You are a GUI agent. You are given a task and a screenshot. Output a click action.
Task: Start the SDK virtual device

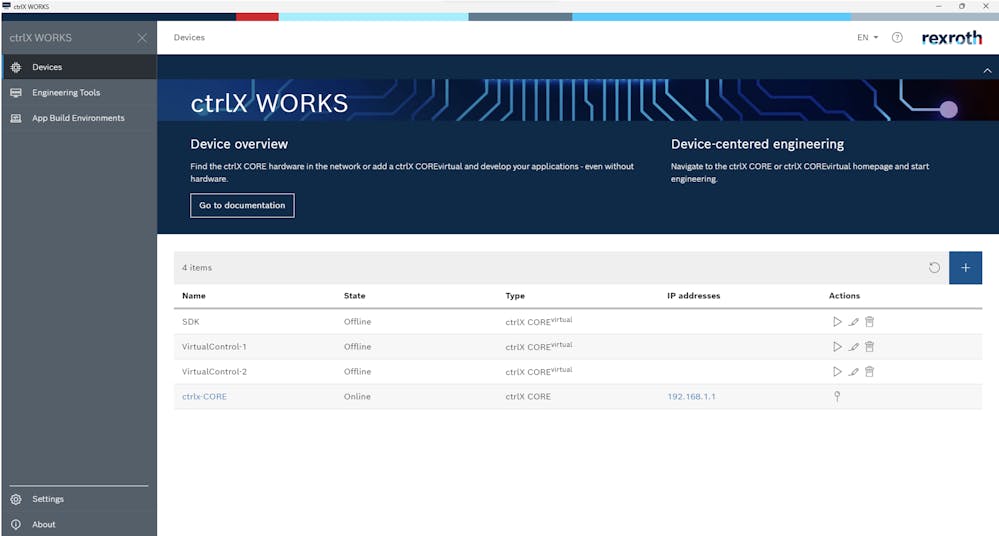click(x=837, y=322)
